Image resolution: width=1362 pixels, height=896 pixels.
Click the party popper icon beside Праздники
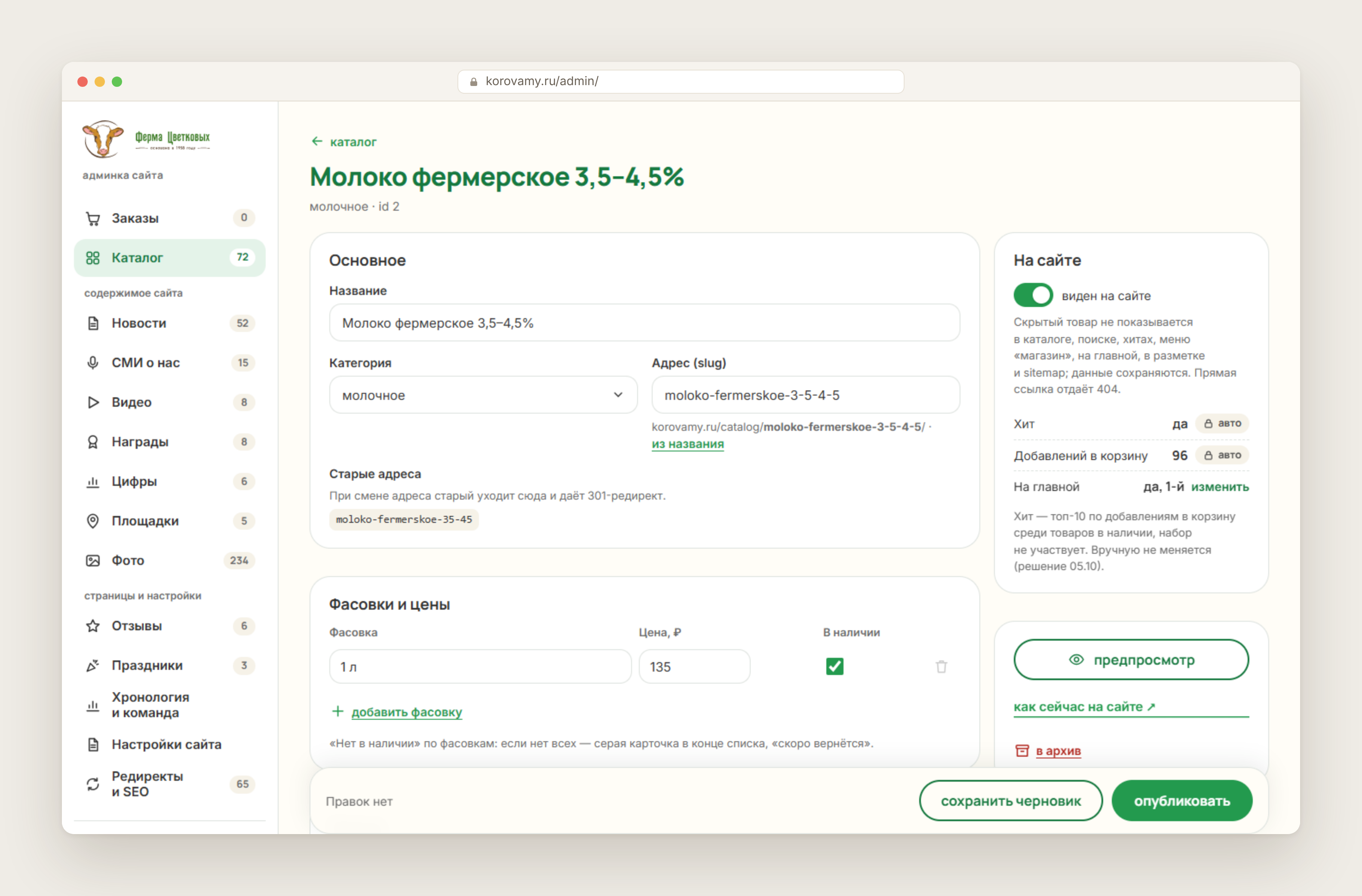tap(93, 666)
